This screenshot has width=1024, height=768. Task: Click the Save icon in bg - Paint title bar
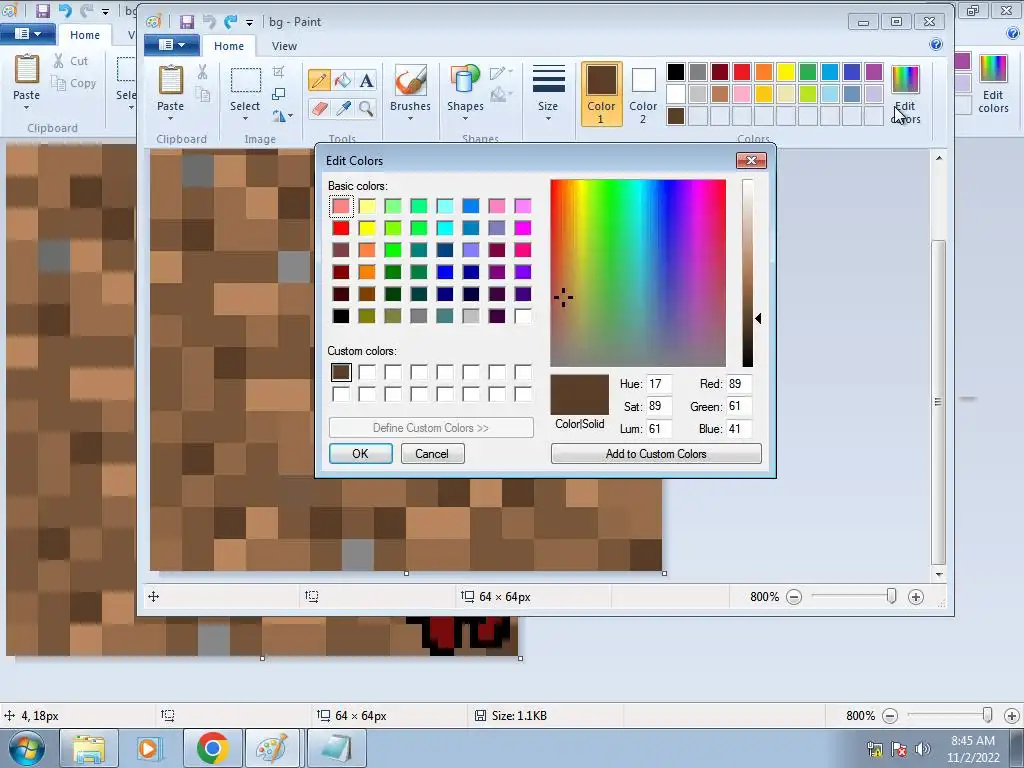[x=187, y=22]
